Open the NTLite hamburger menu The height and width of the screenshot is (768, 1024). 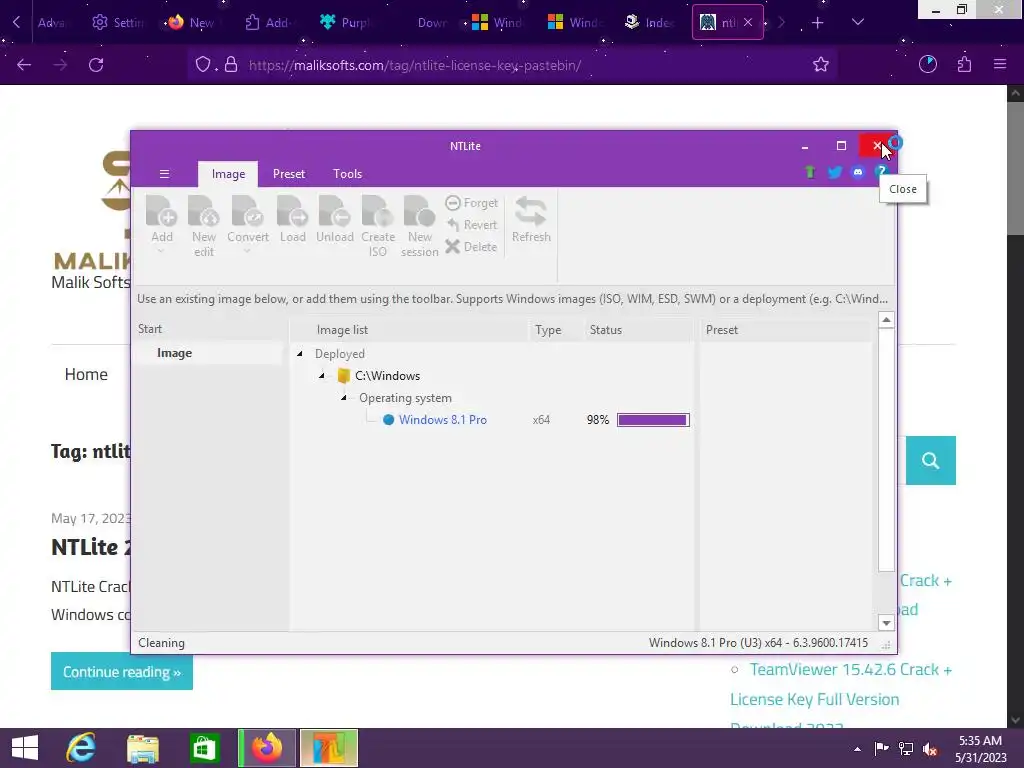[x=164, y=174]
